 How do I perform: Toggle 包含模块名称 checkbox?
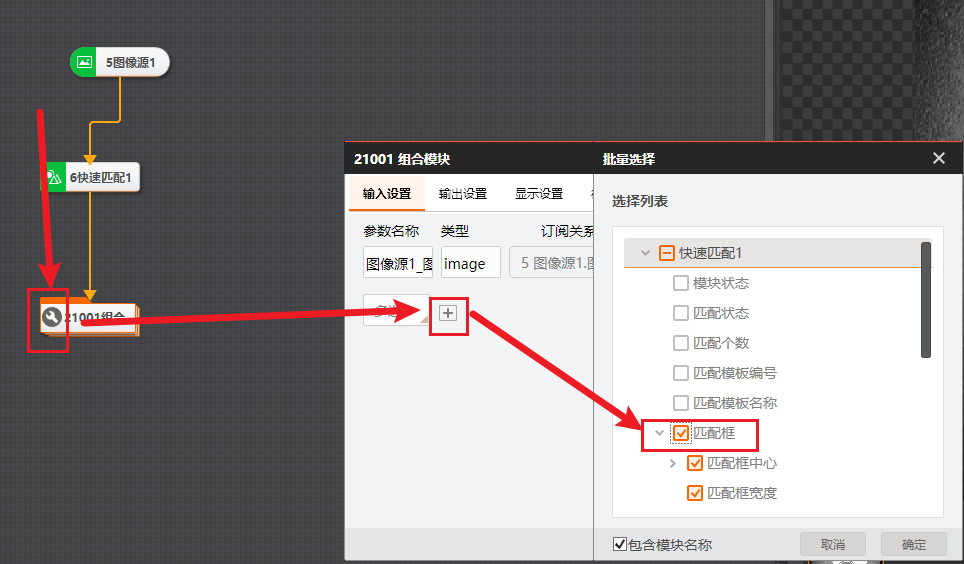point(620,545)
